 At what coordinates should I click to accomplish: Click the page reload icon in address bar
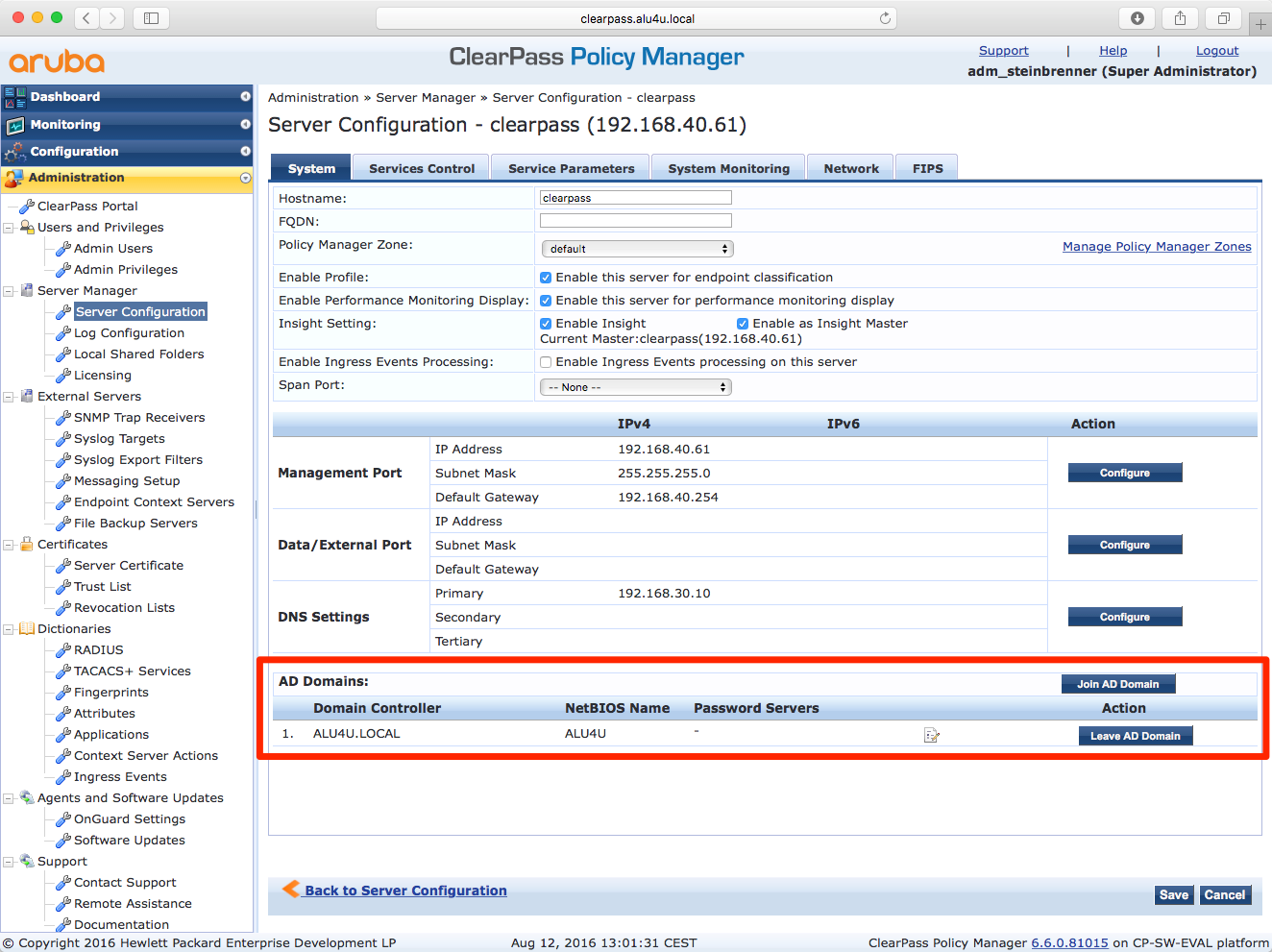click(885, 18)
